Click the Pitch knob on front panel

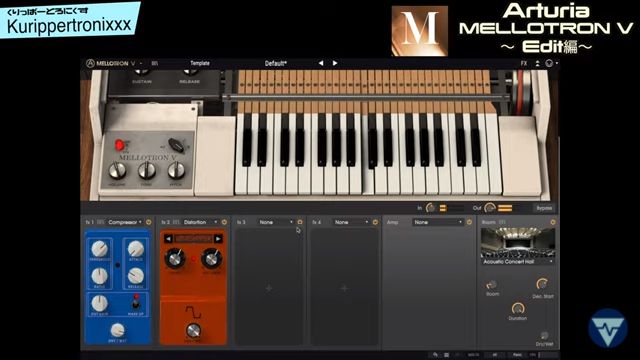176,171
